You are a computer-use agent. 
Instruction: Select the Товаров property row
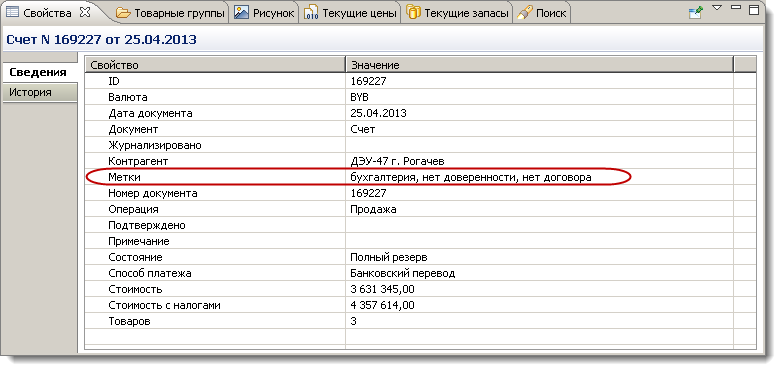click(420, 321)
